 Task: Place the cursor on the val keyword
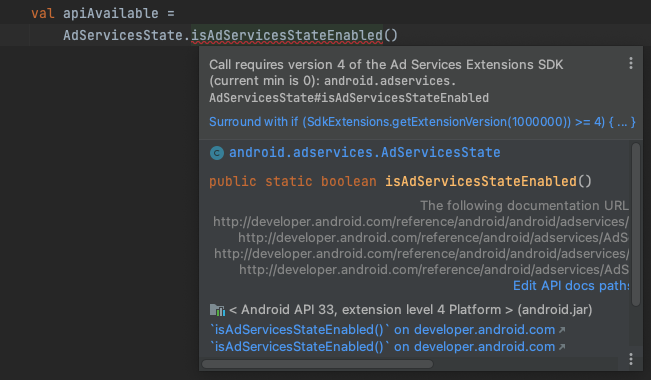point(43,13)
